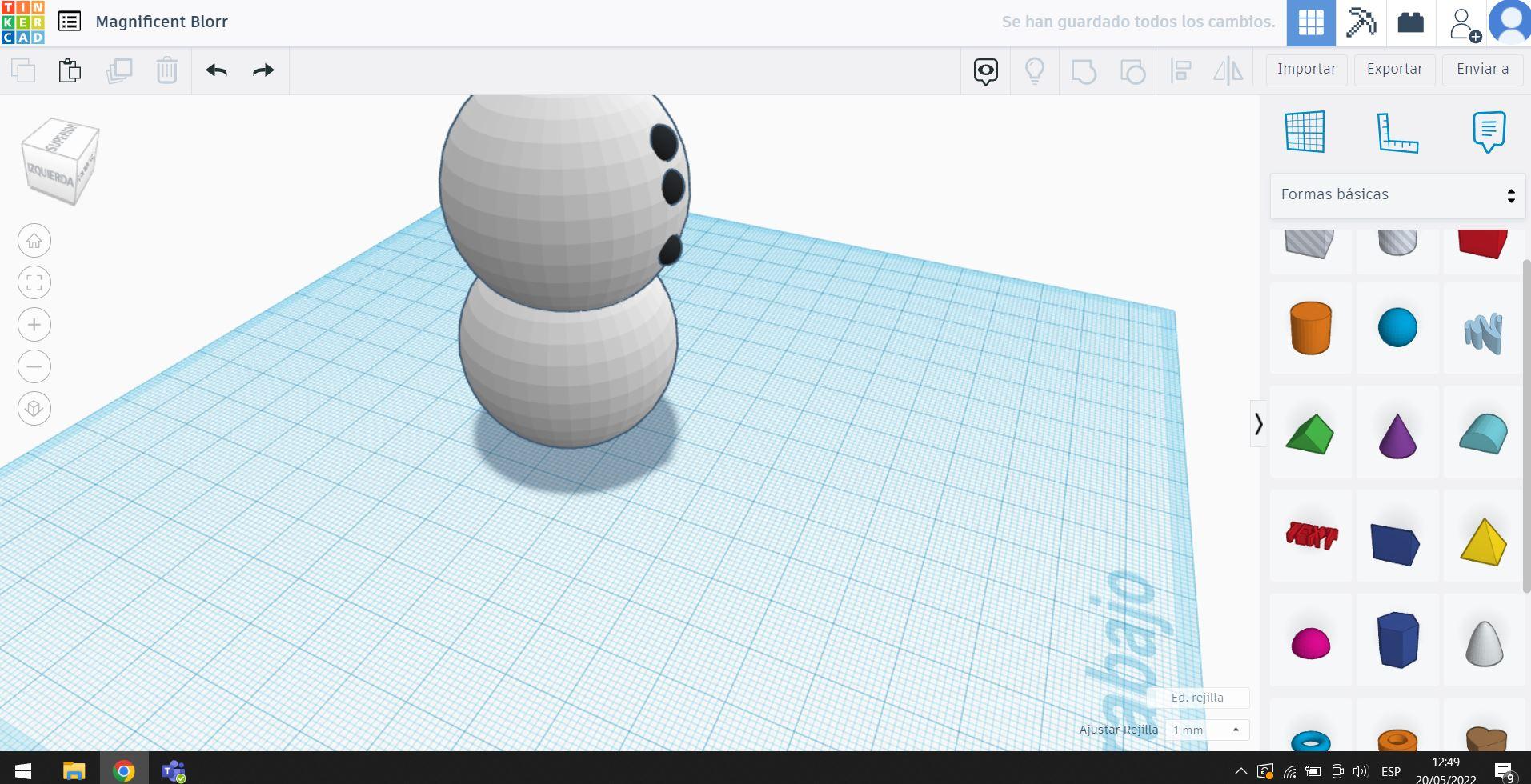Click the Tinkercad logo

[22, 22]
